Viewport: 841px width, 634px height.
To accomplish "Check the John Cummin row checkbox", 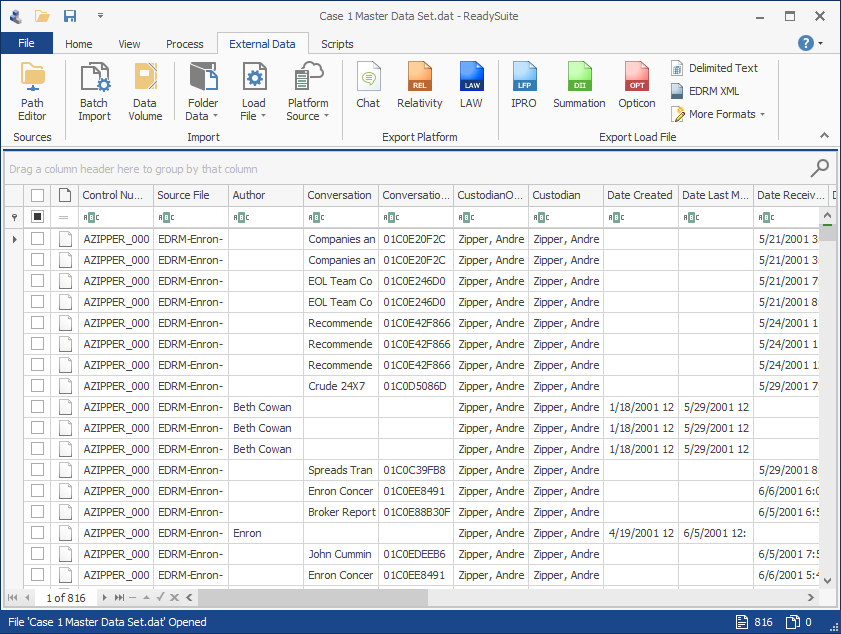I will coord(38,554).
